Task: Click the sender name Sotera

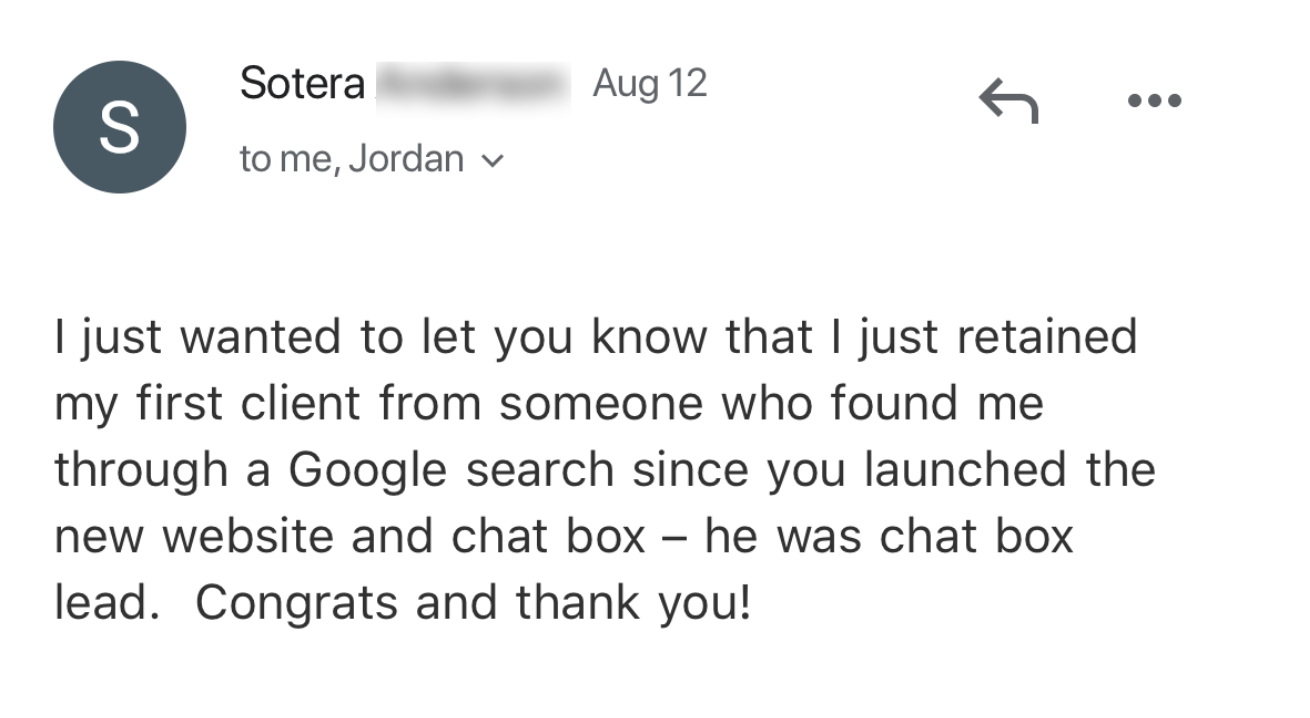Action: point(302,84)
